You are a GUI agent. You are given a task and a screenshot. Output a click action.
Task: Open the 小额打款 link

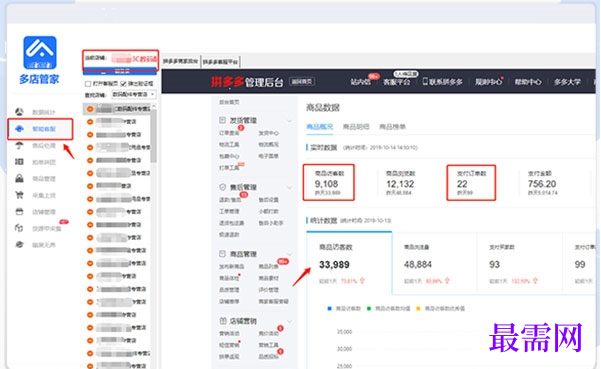268,211
